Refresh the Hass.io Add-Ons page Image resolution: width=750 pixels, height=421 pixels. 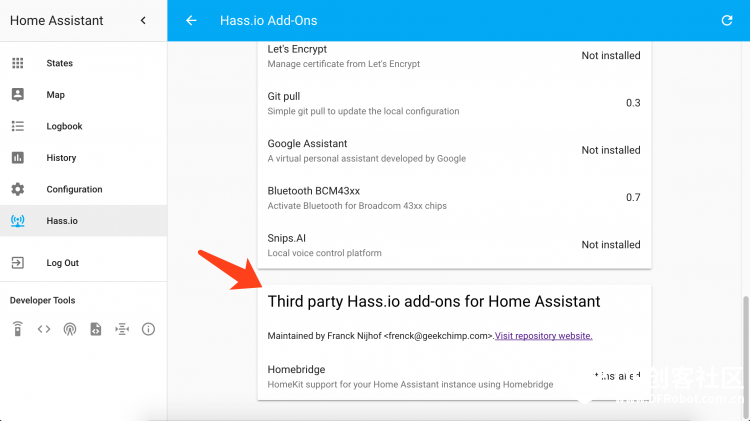tap(727, 20)
